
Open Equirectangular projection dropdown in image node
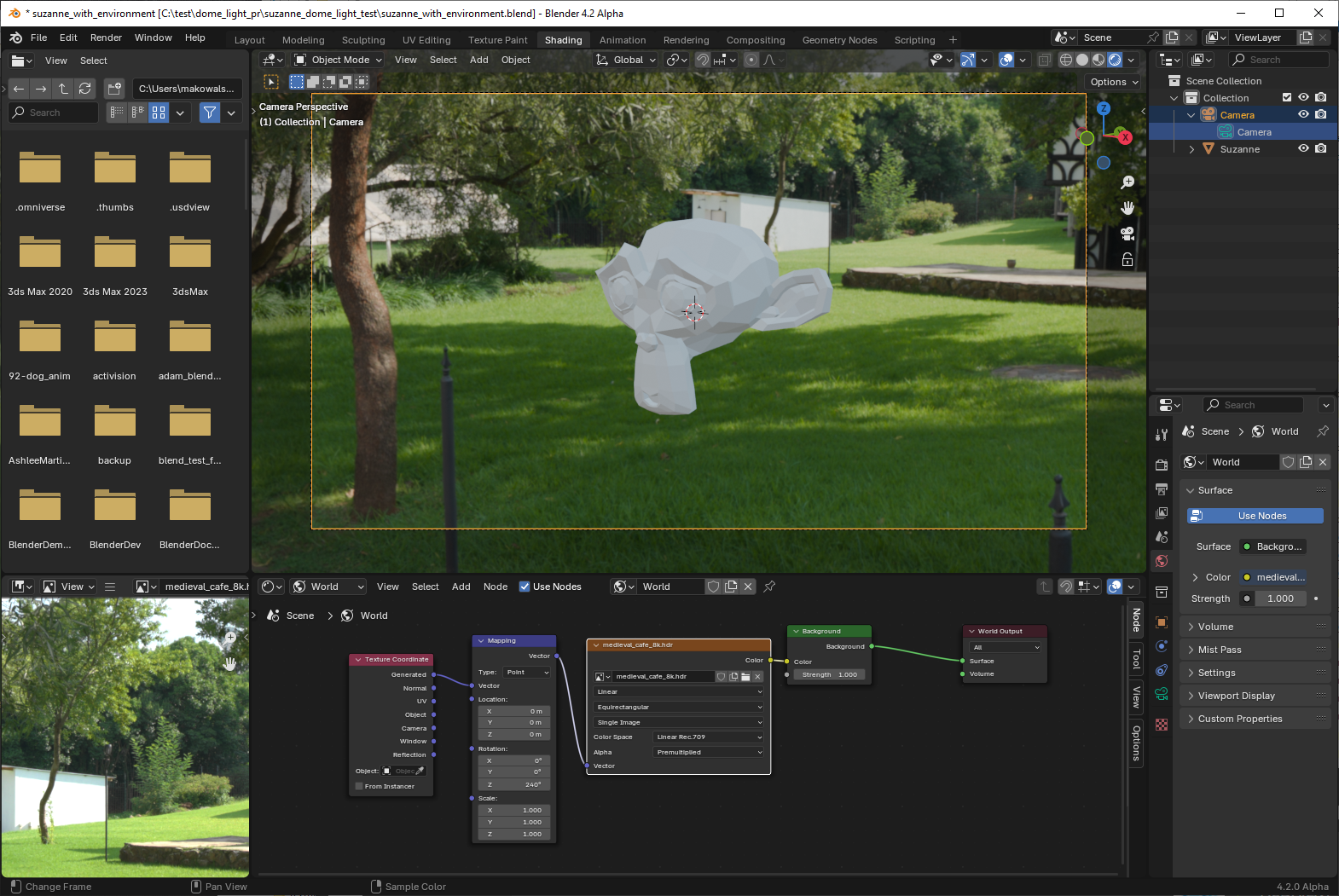pos(678,707)
